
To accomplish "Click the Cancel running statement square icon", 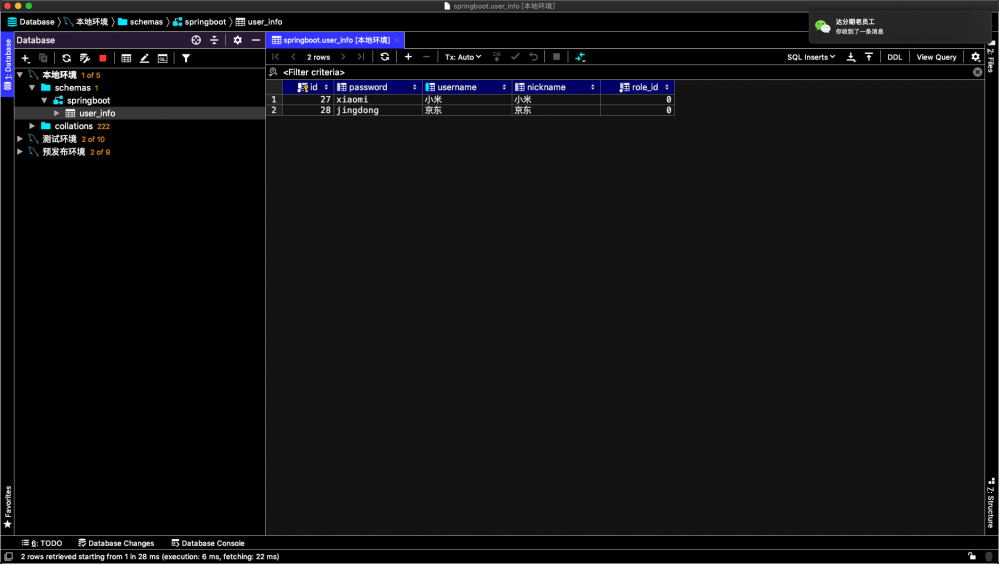I will point(556,57).
